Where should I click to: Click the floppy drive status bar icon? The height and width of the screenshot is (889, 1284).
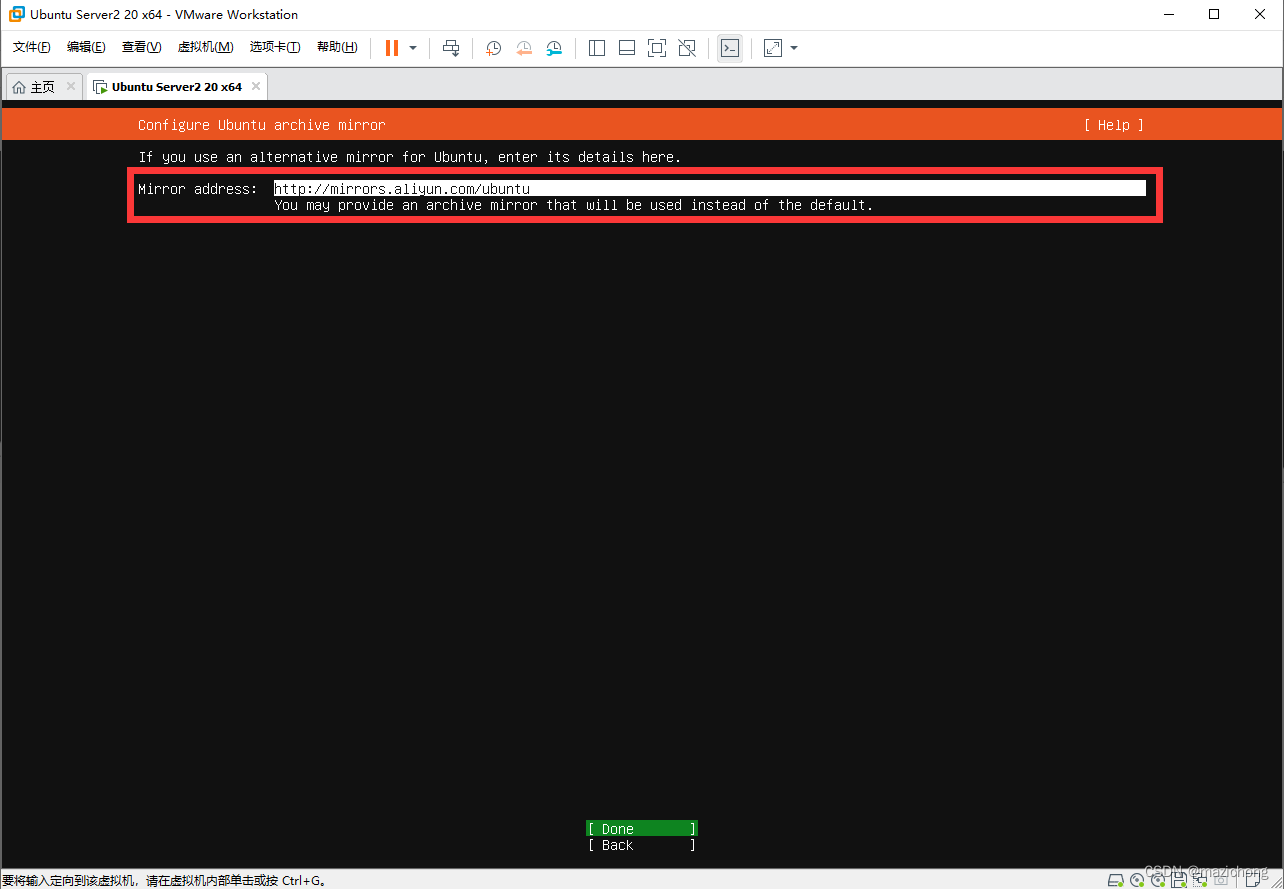pyautogui.click(x=1179, y=881)
